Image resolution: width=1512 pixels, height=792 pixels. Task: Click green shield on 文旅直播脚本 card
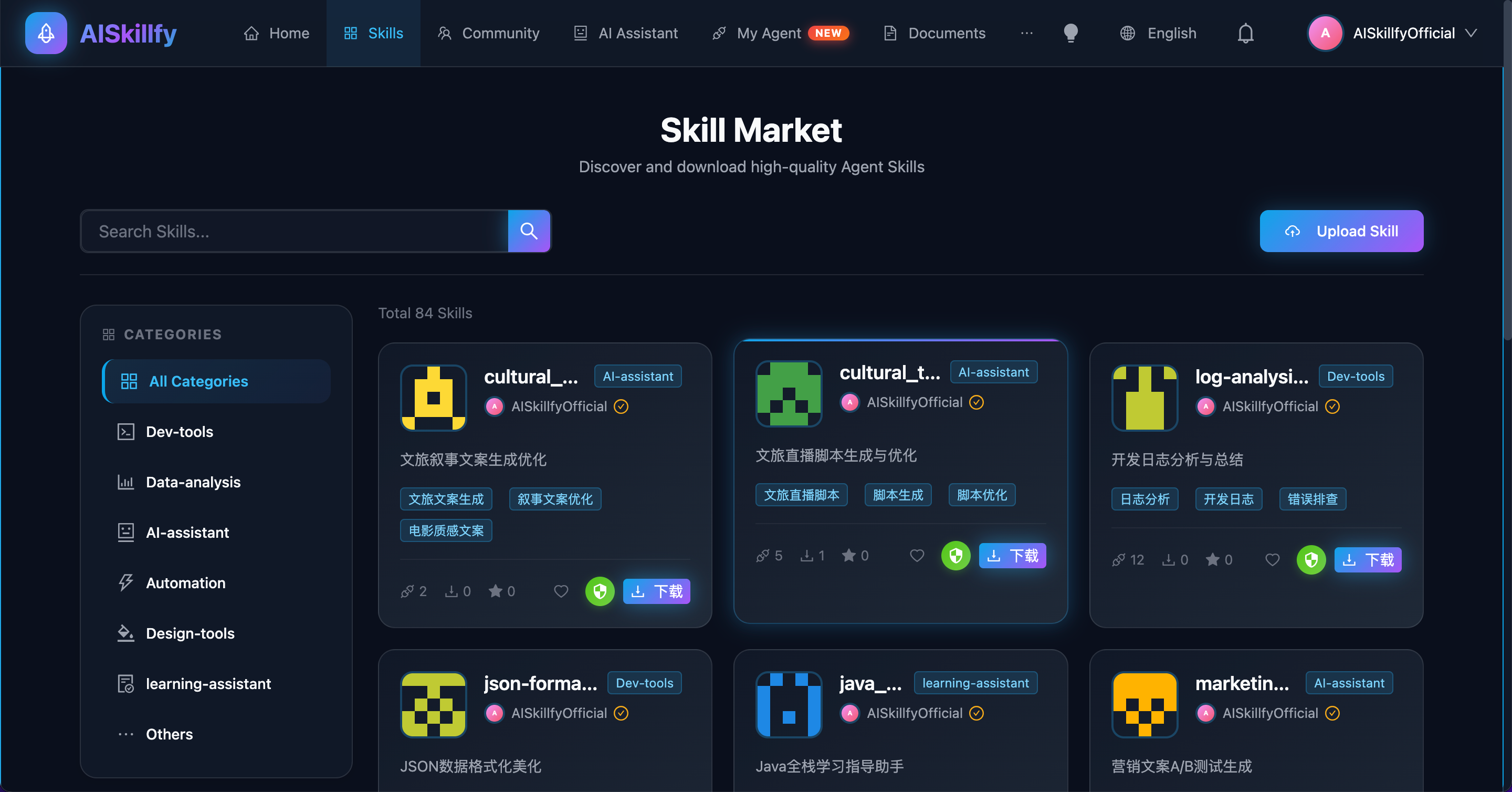[x=955, y=556]
